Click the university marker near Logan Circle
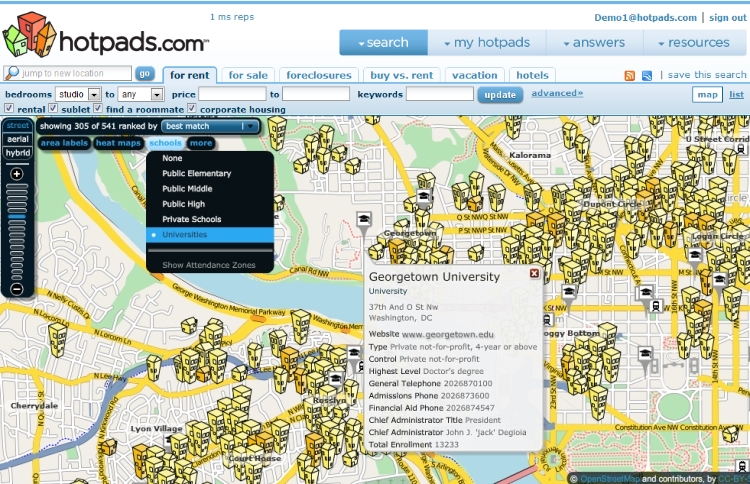 coord(695,256)
